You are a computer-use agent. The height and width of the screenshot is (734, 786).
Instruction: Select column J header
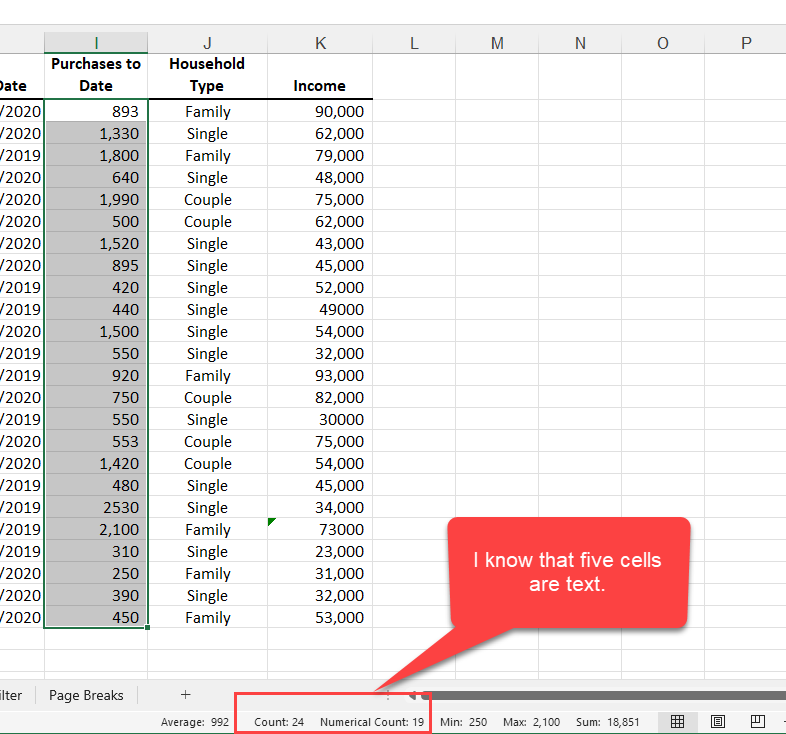point(207,43)
